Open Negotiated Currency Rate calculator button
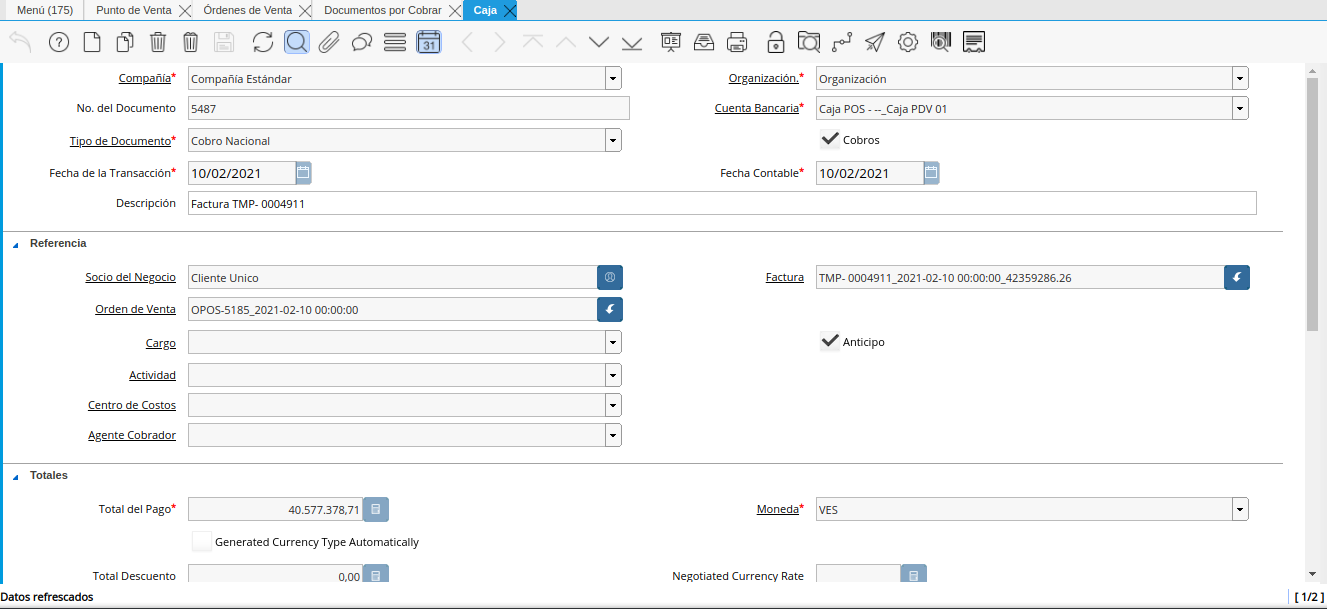This screenshot has width=1327, height=609. [914, 575]
